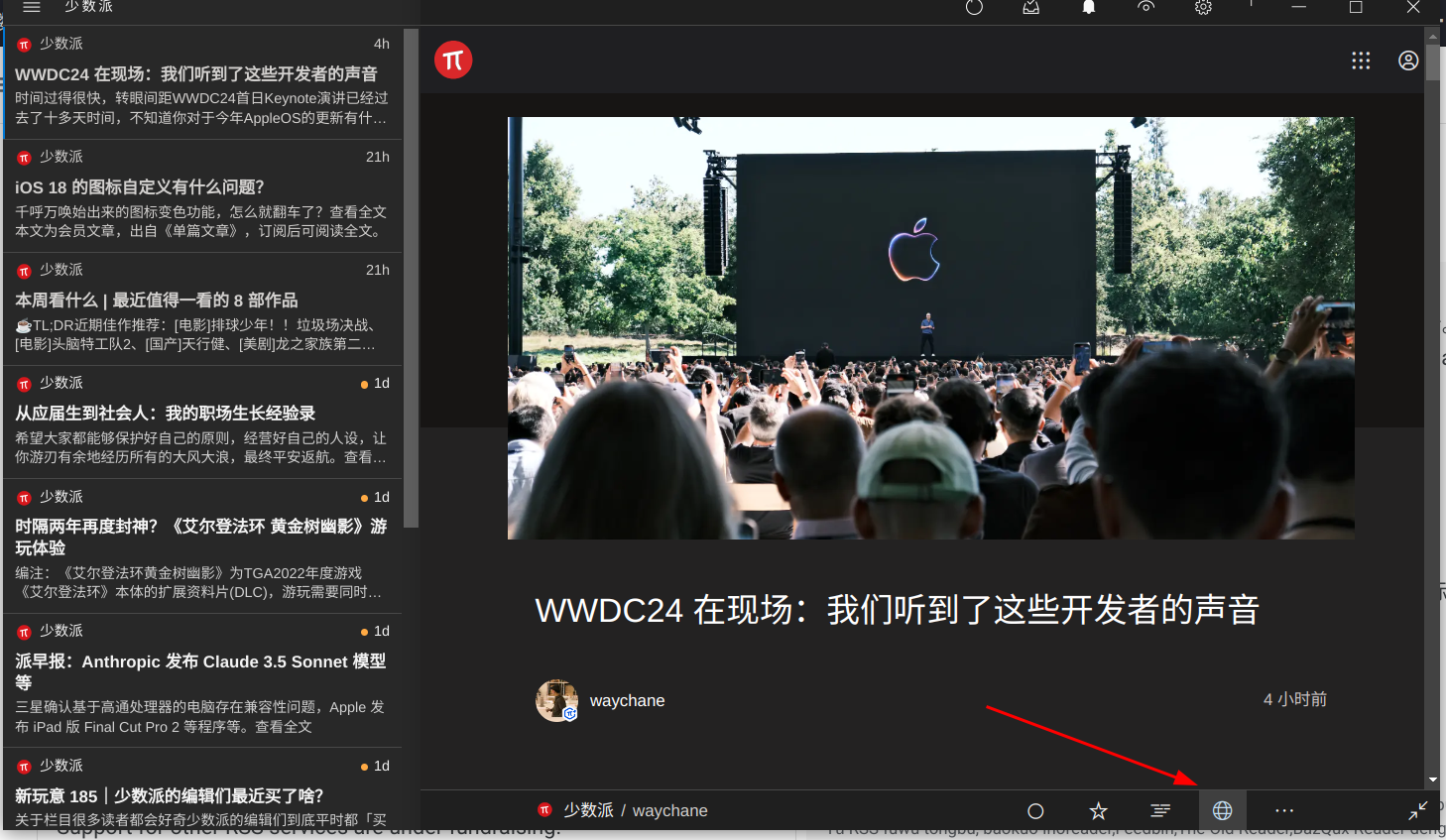Viewport: 1446px width, 840px height.
Task: Click the 少数派 feed icon on the 从应届生到社会人 item
Action: click(24, 384)
